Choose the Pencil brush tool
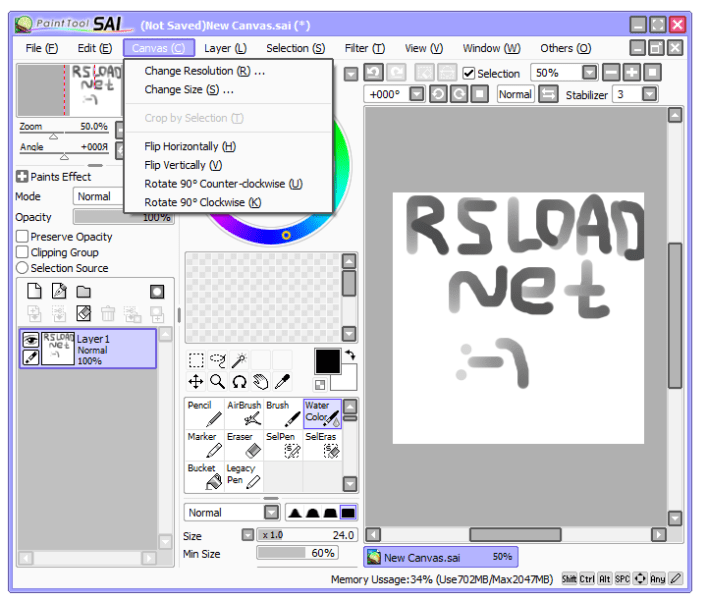Image resolution: width=707 pixels, height=600 pixels. pos(205,413)
